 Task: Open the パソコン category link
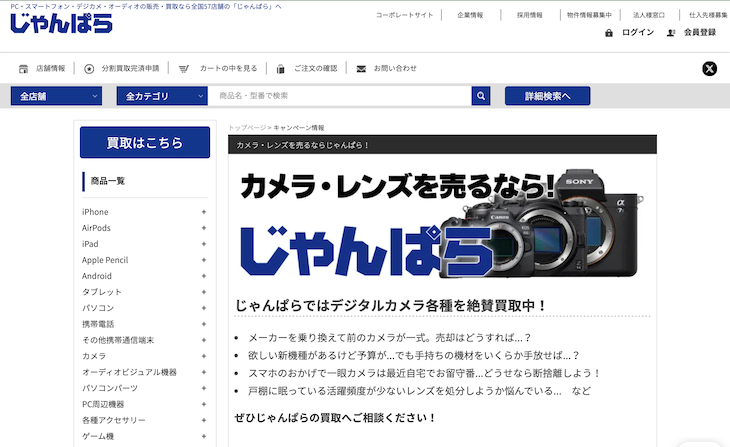tap(98, 308)
